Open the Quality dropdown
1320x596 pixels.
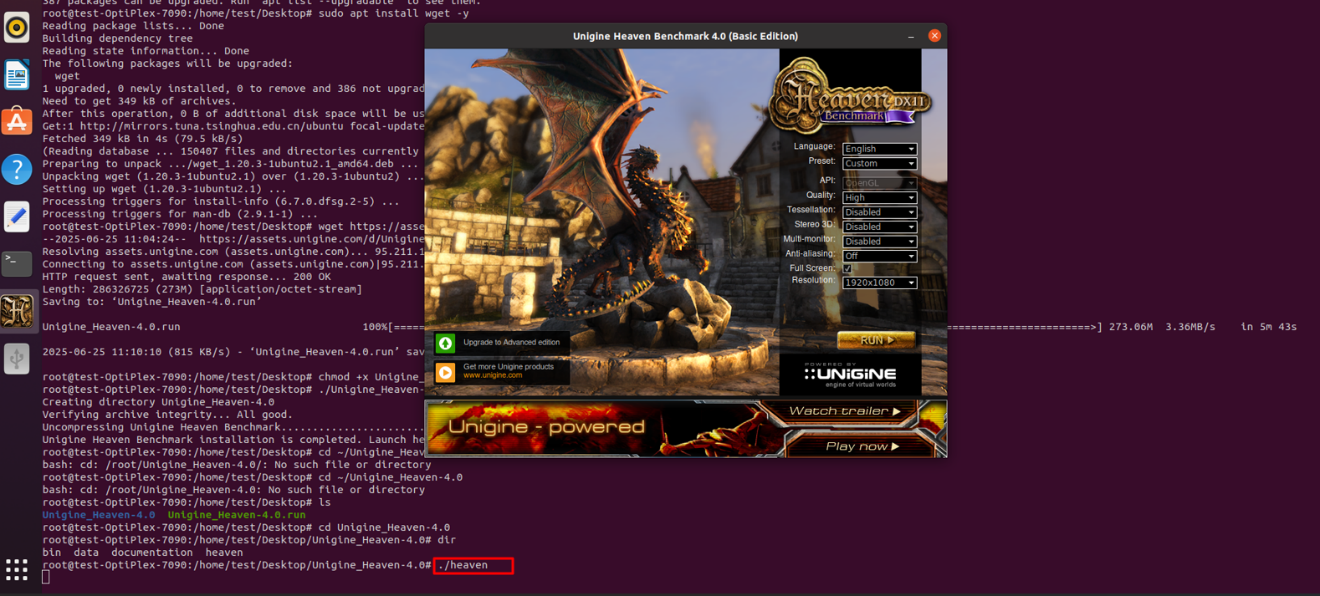pyautogui.click(x=879, y=197)
